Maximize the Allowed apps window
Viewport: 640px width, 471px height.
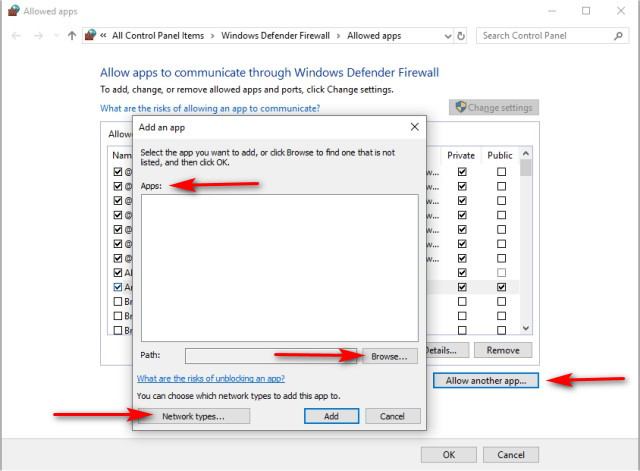(586, 11)
